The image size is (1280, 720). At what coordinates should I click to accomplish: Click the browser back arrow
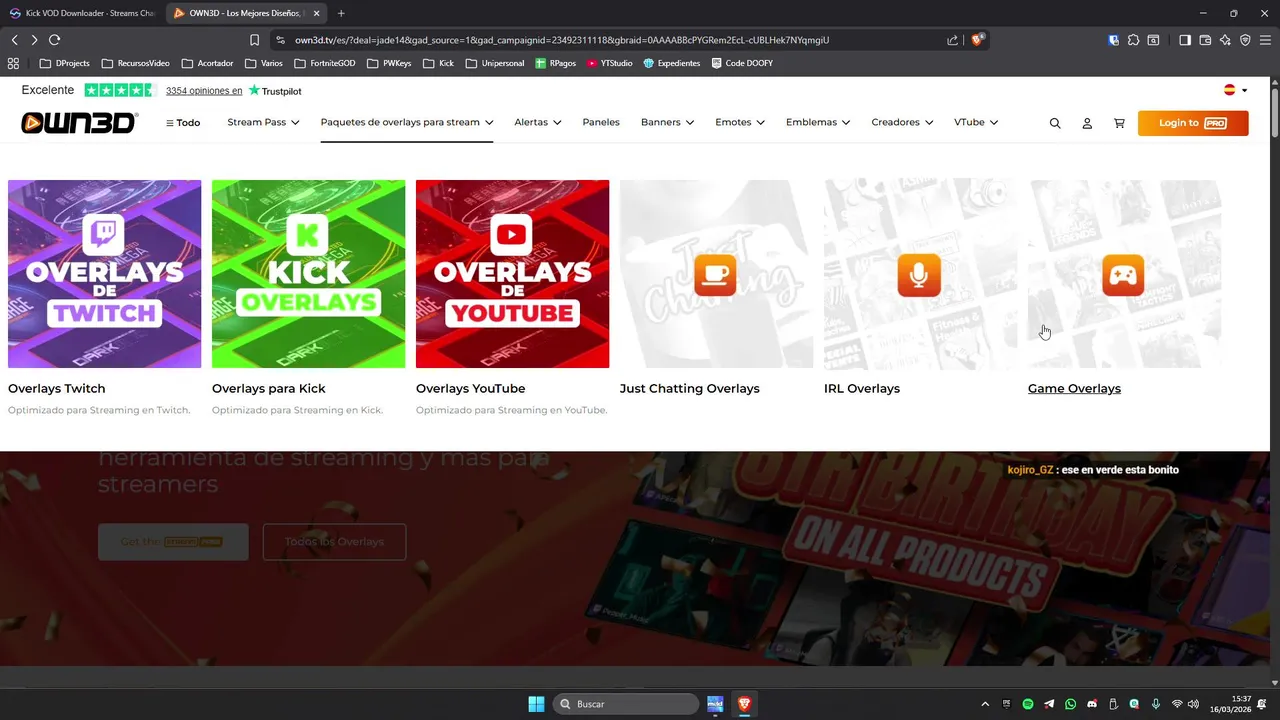click(x=15, y=40)
